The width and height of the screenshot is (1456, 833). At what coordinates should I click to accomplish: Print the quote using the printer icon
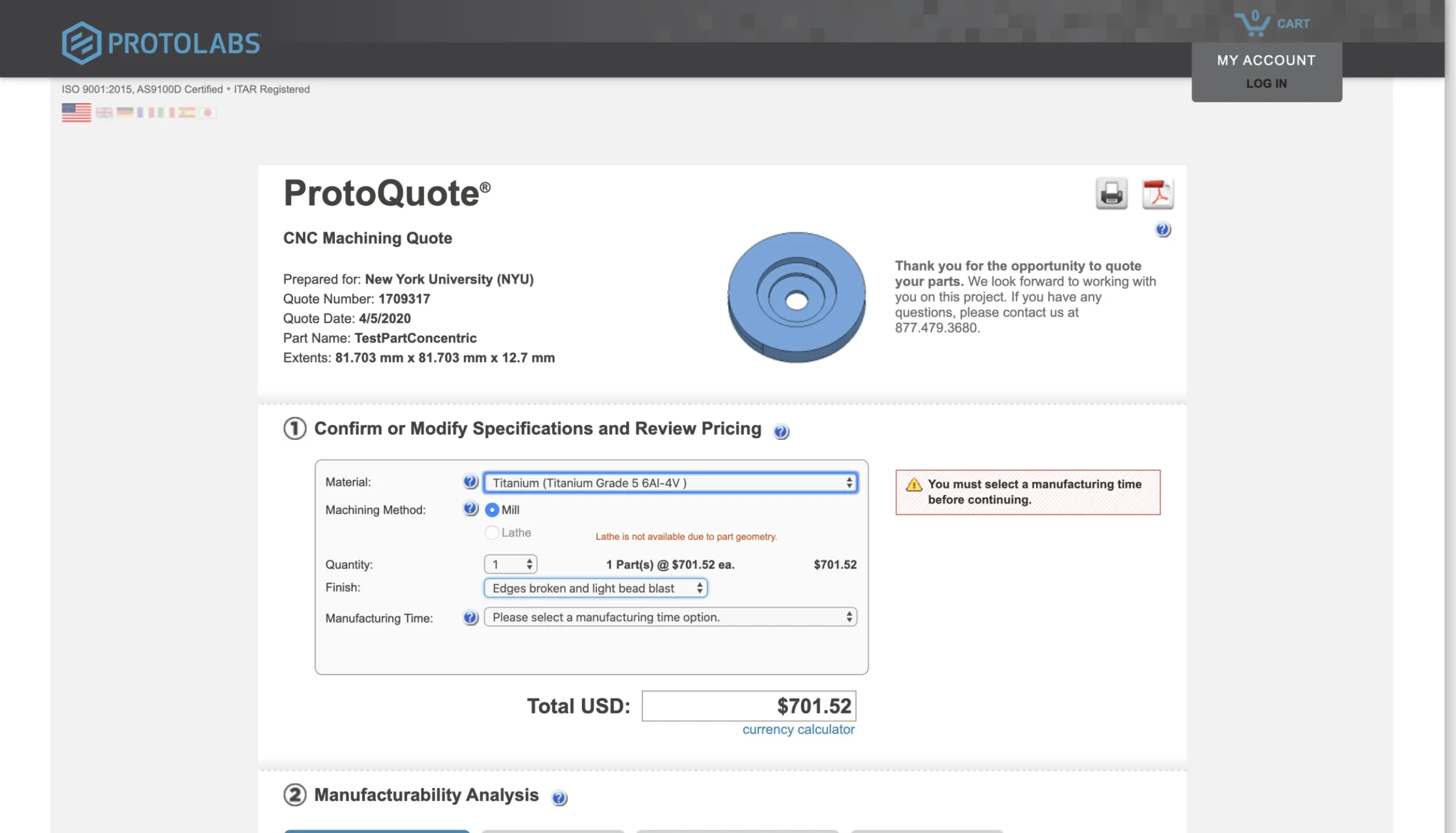coord(1111,194)
